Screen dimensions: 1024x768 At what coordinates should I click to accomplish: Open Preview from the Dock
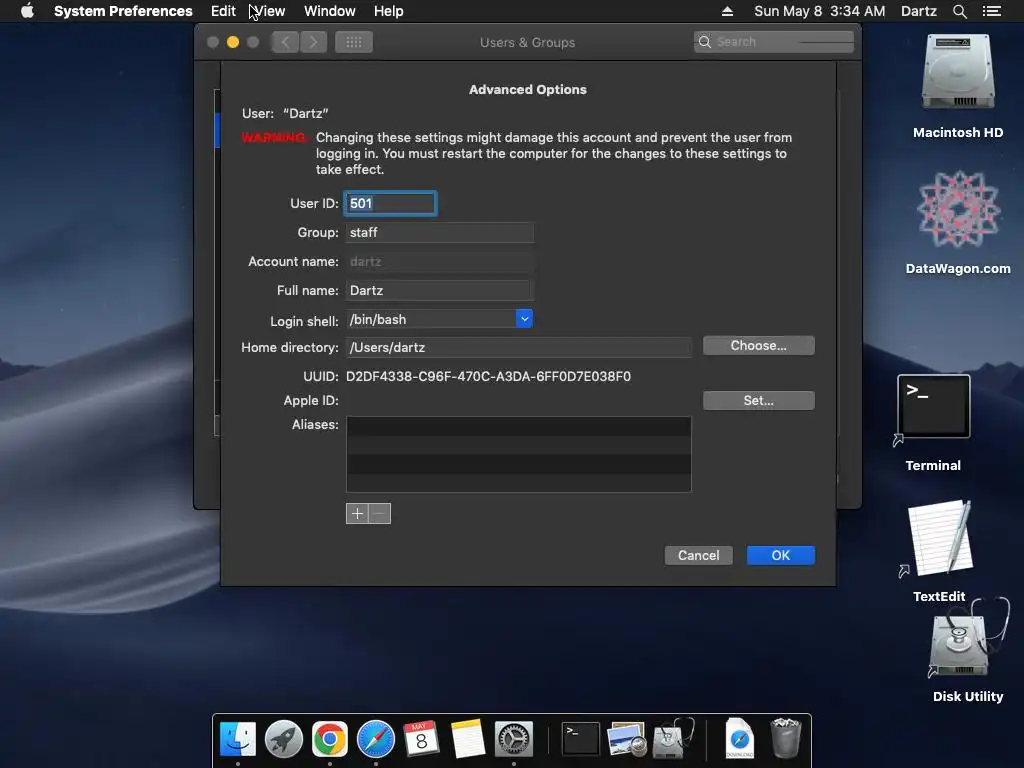click(626, 739)
